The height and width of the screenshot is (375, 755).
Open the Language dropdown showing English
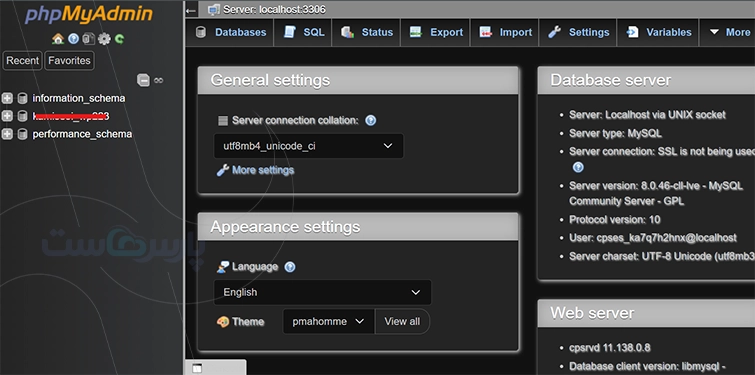point(322,292)
